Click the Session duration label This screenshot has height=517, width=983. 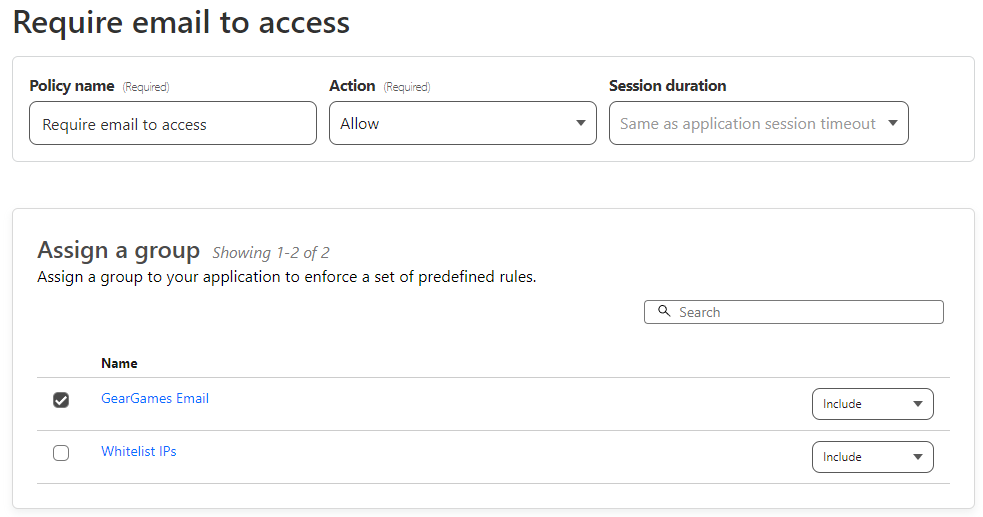668,86
